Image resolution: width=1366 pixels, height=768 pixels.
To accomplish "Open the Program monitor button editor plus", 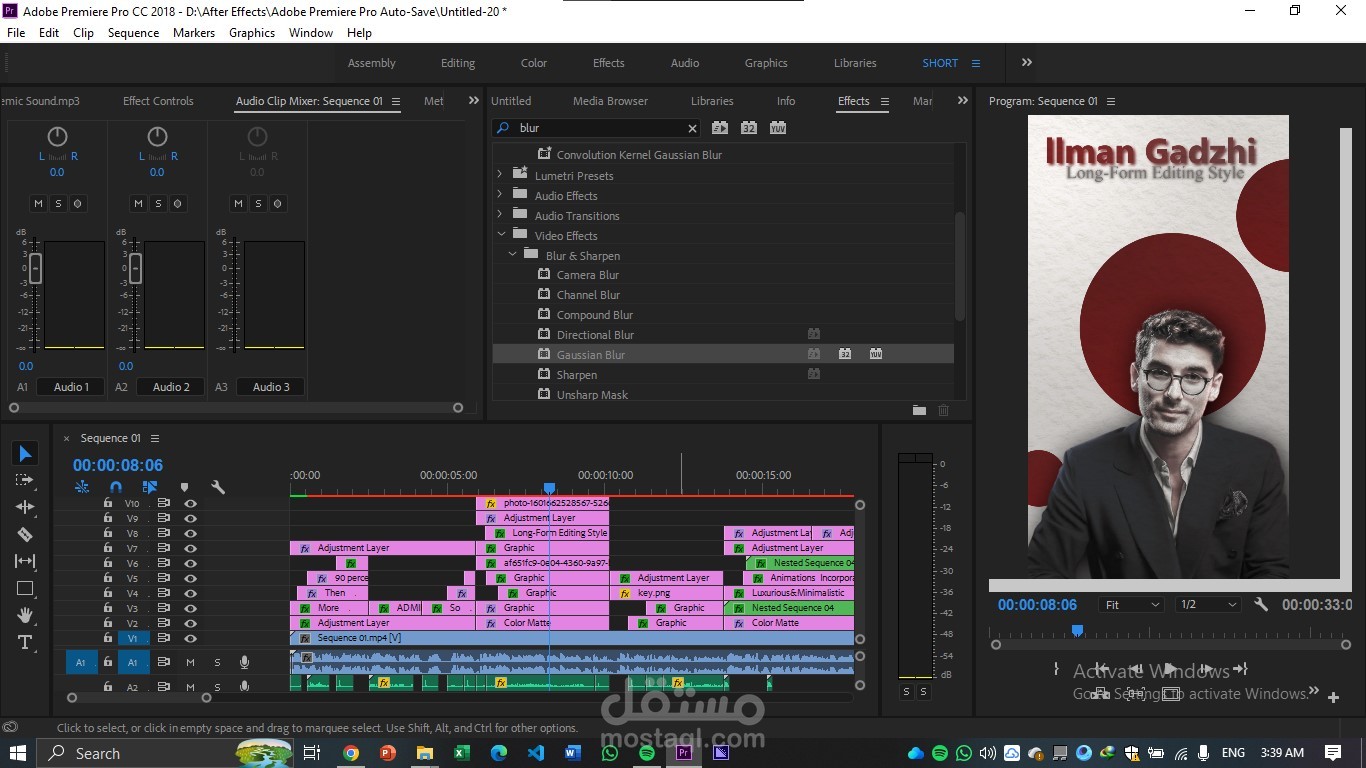I will pyautogui.click(x=1333, y=697).
